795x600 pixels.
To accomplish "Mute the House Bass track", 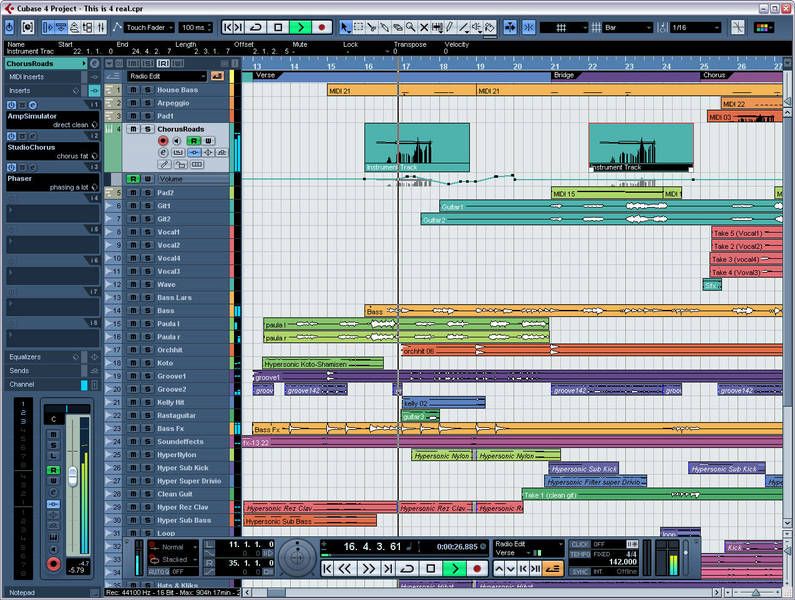I will (133, 90).
